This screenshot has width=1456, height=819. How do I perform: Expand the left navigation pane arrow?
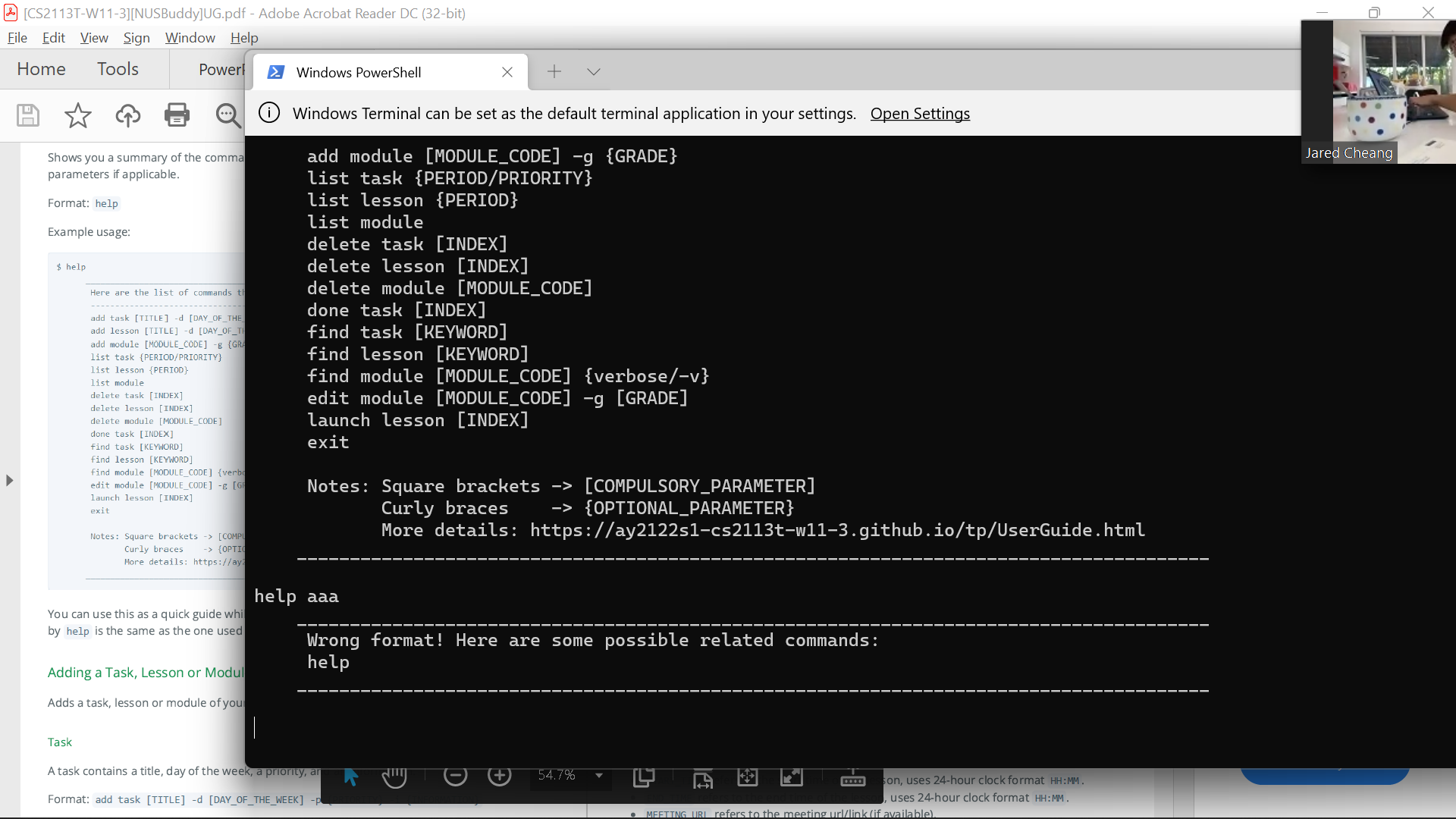click(x=9, y=481)
